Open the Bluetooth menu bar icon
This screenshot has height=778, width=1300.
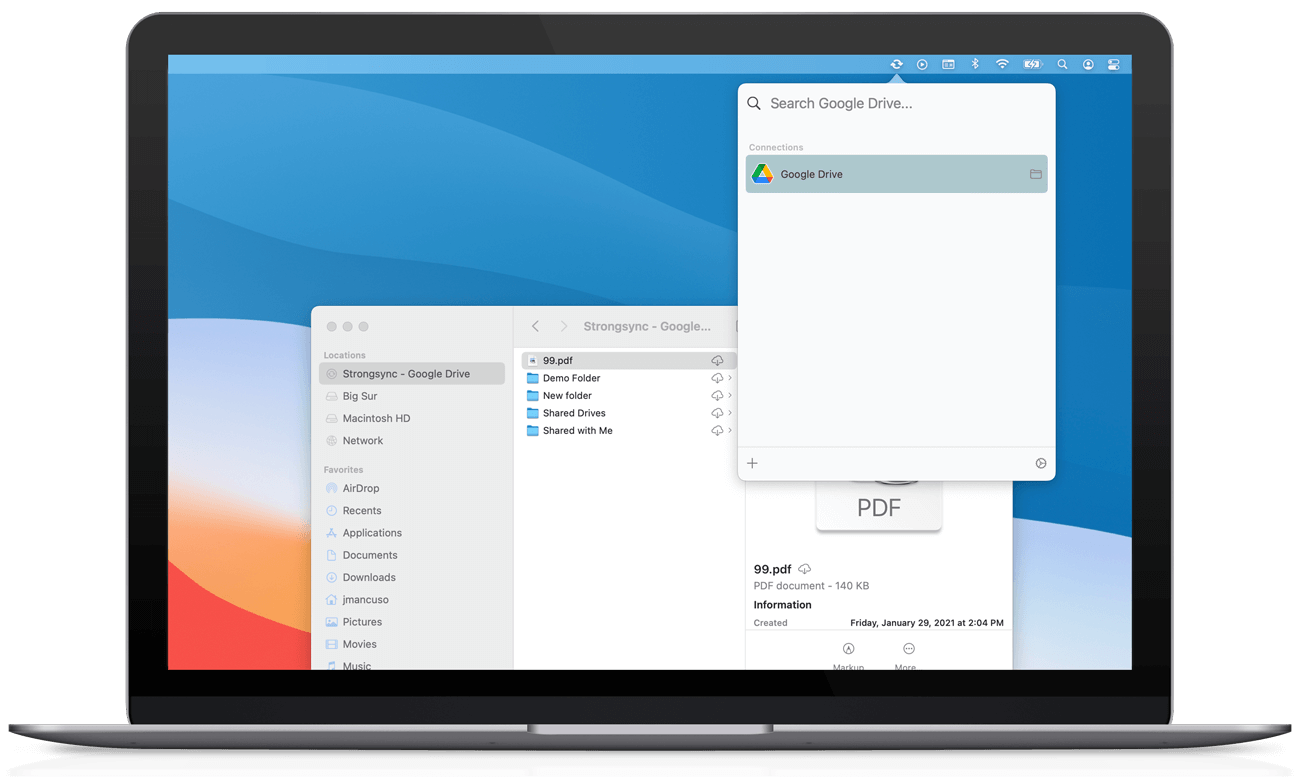pos(975,64)
